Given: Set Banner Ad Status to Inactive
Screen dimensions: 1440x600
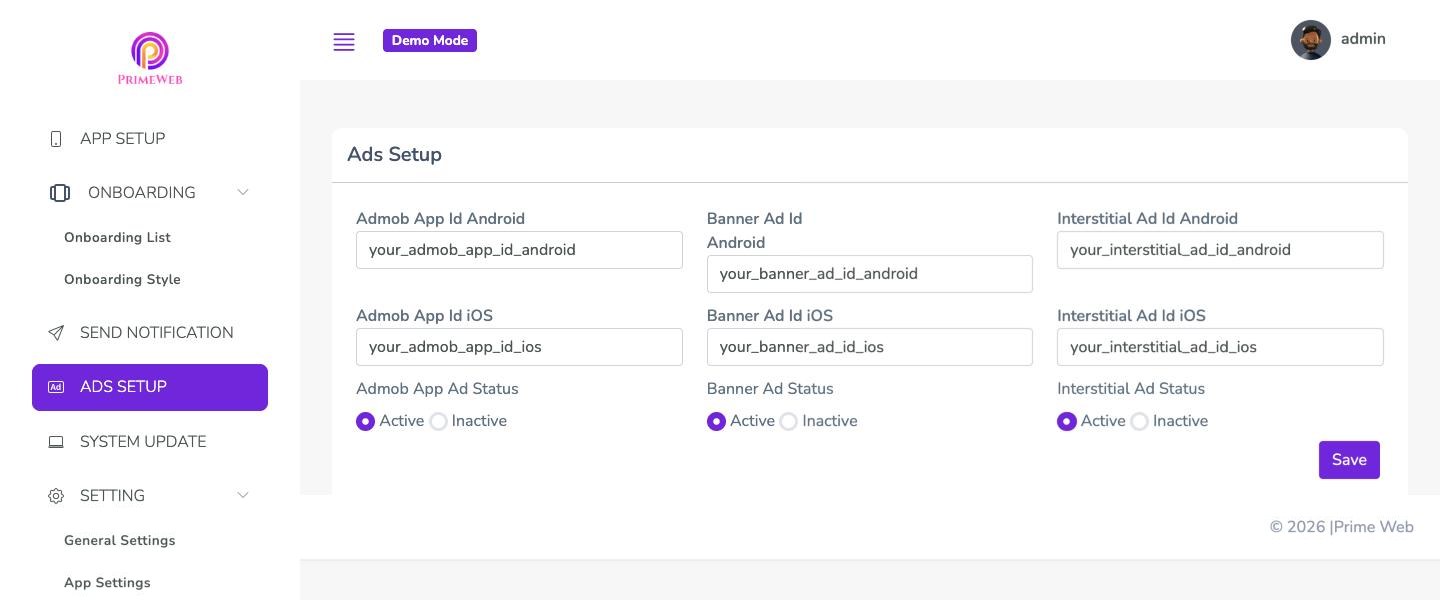Looking at the screenshot, I should tap(788, 422).
